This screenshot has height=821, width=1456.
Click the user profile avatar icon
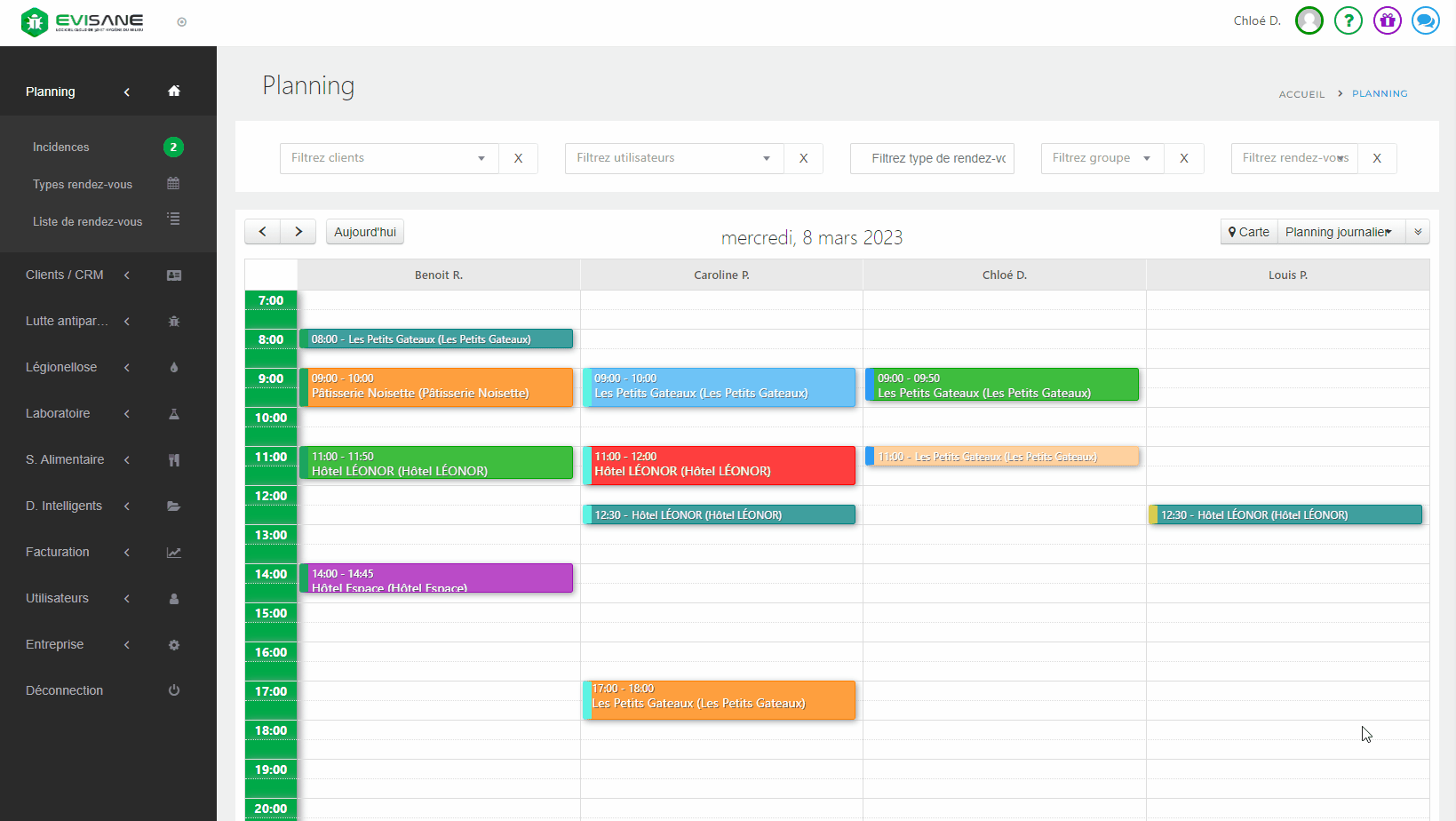(x=1309, y=20)
